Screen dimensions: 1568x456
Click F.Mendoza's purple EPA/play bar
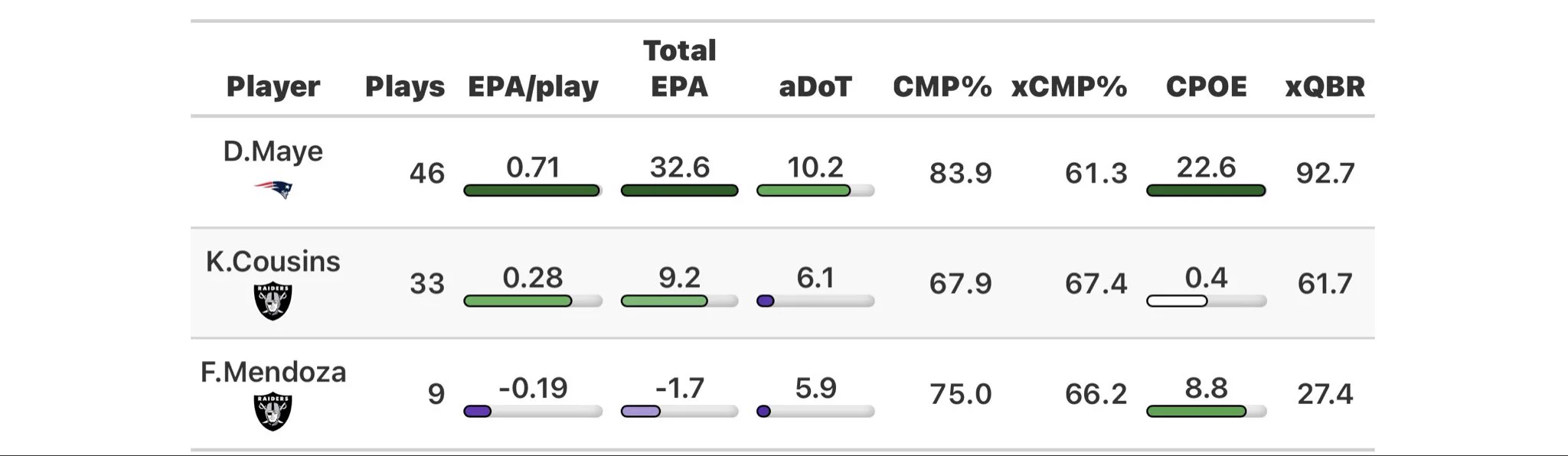pyautogui.click(x=477, y=412)
